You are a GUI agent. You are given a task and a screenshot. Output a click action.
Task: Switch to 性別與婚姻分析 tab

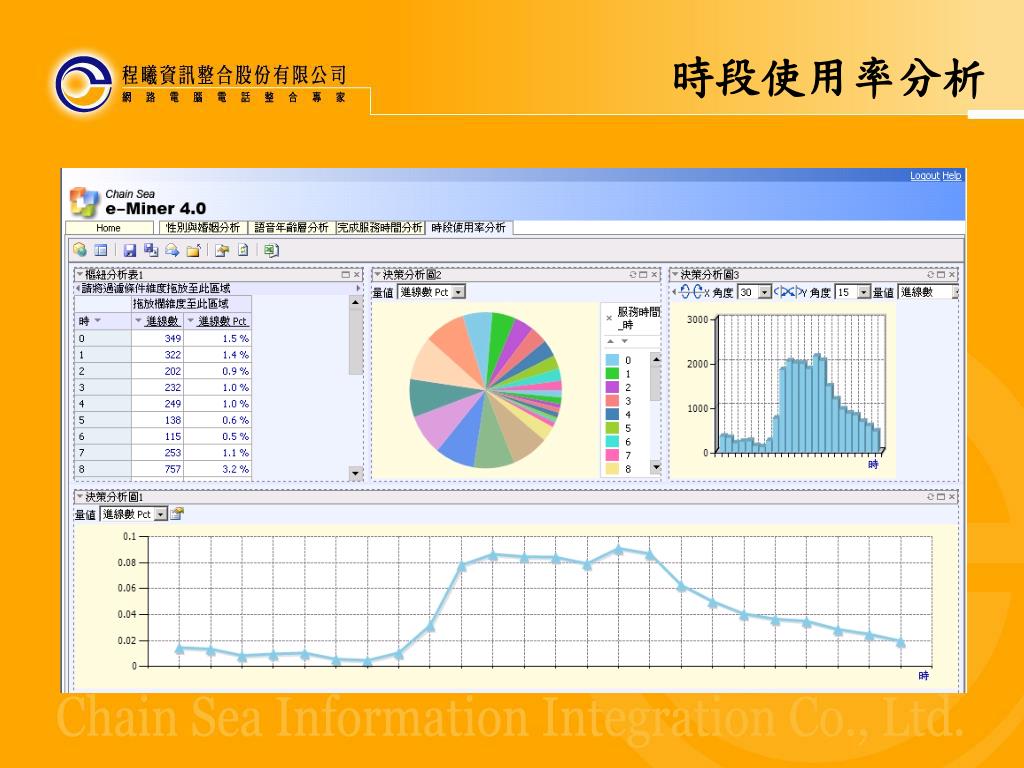pos(203,227)
